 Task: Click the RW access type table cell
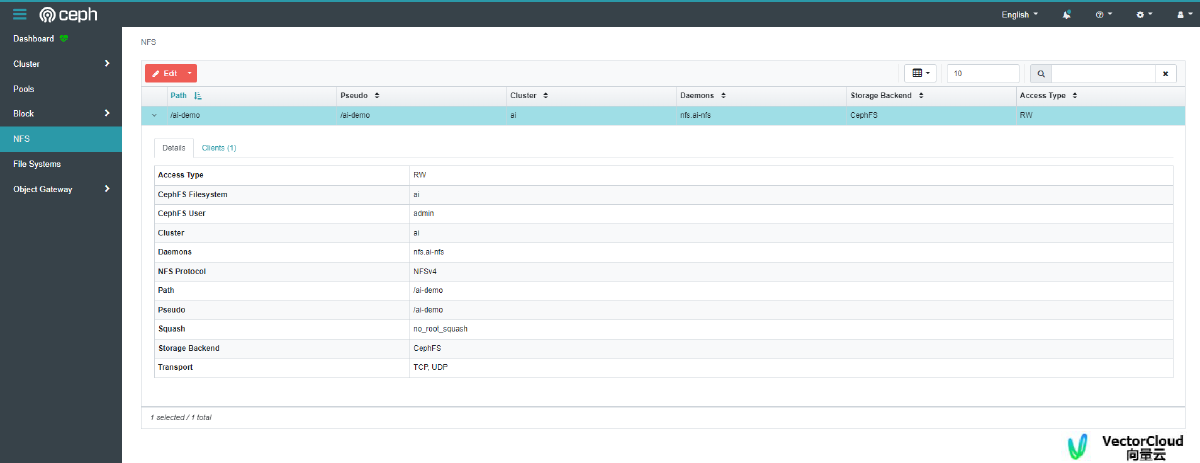1100,115
